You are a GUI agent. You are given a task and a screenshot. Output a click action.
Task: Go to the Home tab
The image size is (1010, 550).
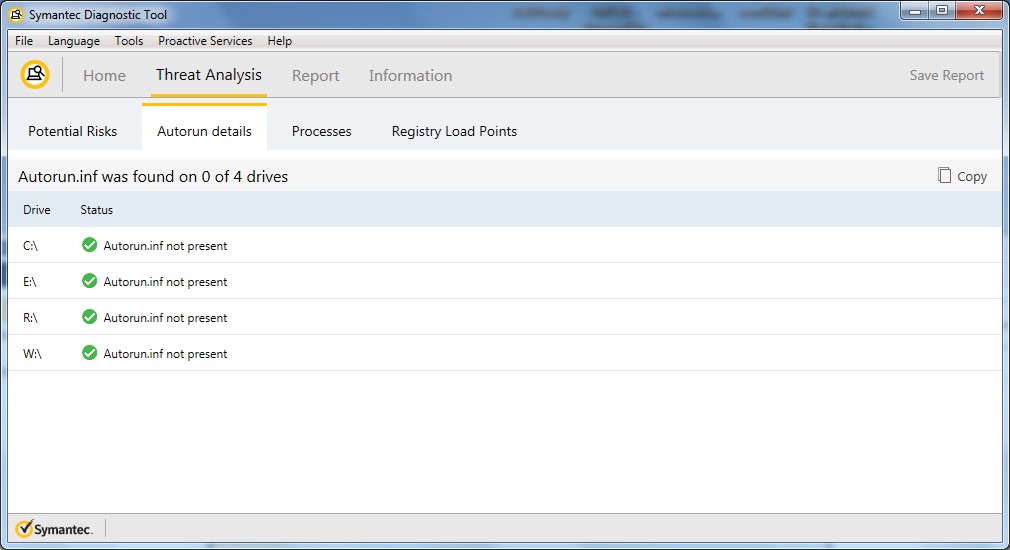pyautogui.click(x=104, y=76)
